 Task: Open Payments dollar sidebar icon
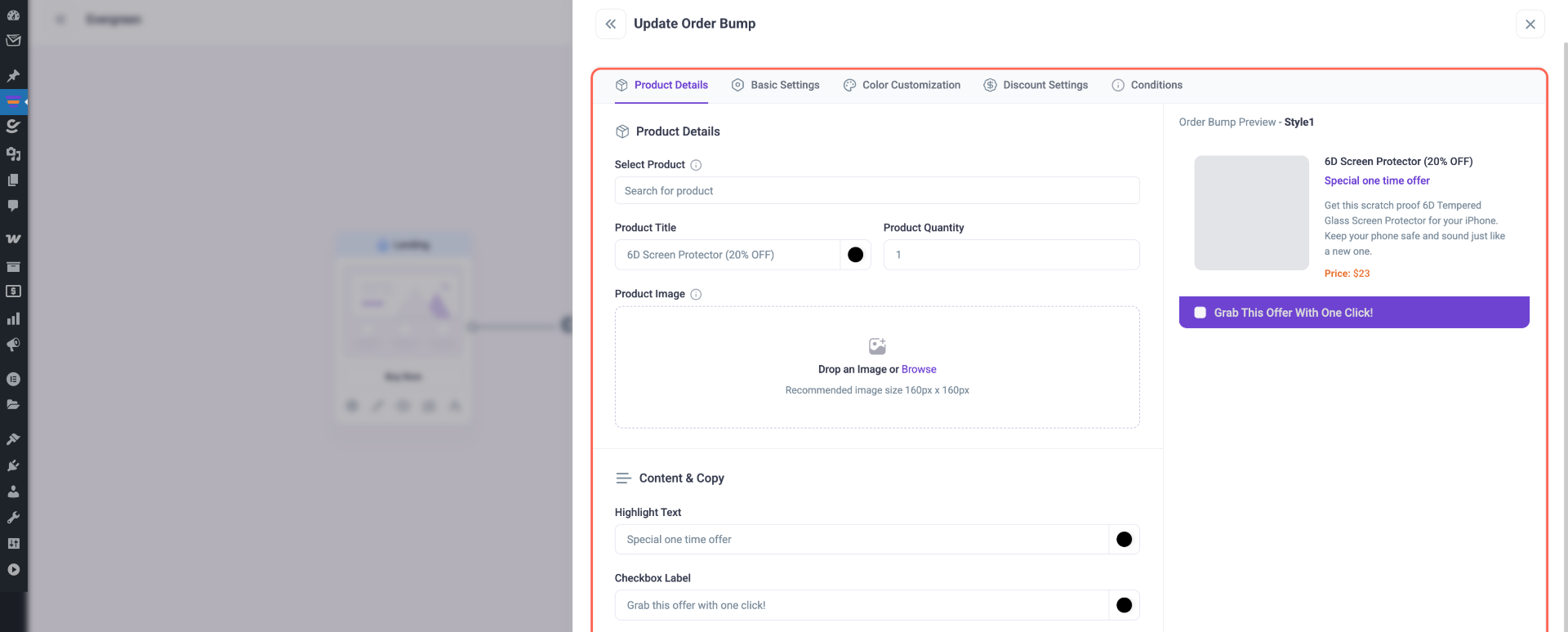coord(13,292)
